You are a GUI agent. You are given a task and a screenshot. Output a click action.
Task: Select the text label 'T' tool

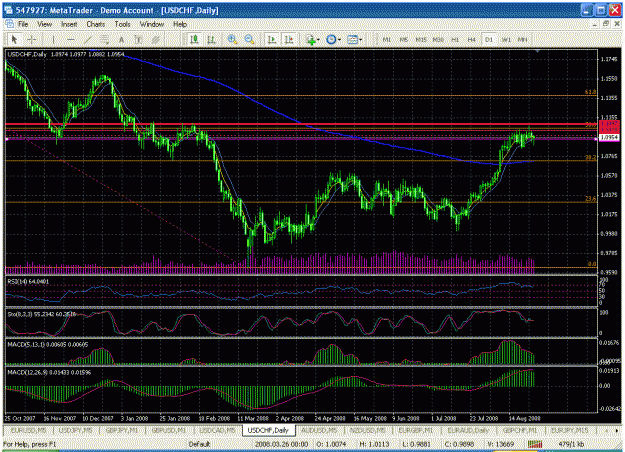coord(138,39)
